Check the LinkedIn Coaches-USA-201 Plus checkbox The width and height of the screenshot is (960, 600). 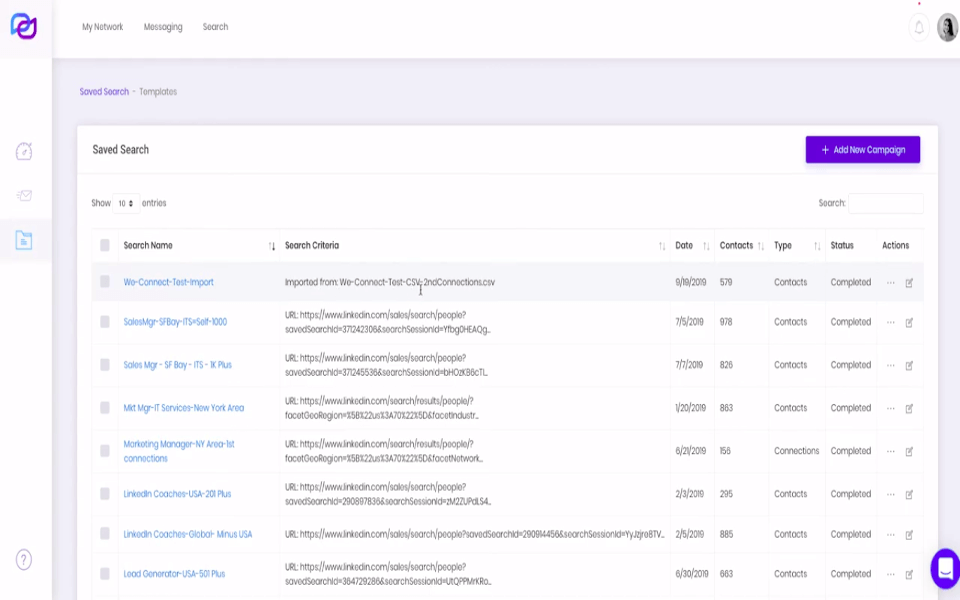[x=105, y=493]
